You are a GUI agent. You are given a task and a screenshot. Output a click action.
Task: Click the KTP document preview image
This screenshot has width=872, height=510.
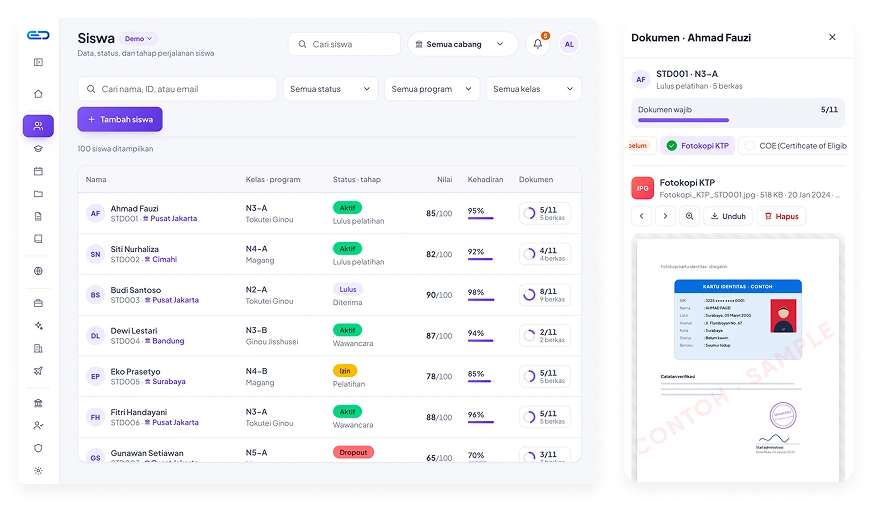coord(737,320)
